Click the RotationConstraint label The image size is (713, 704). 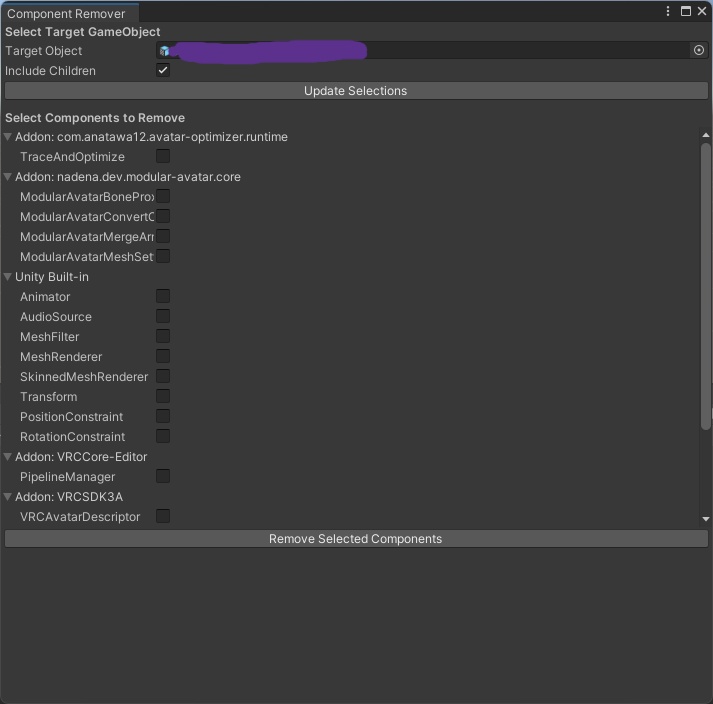coord(73,437)
